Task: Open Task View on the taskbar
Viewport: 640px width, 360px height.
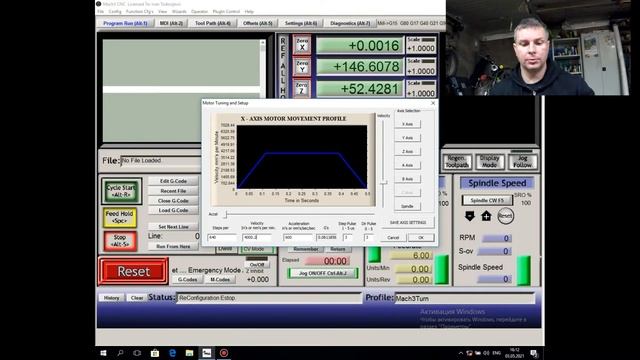Action: (137, 353)
